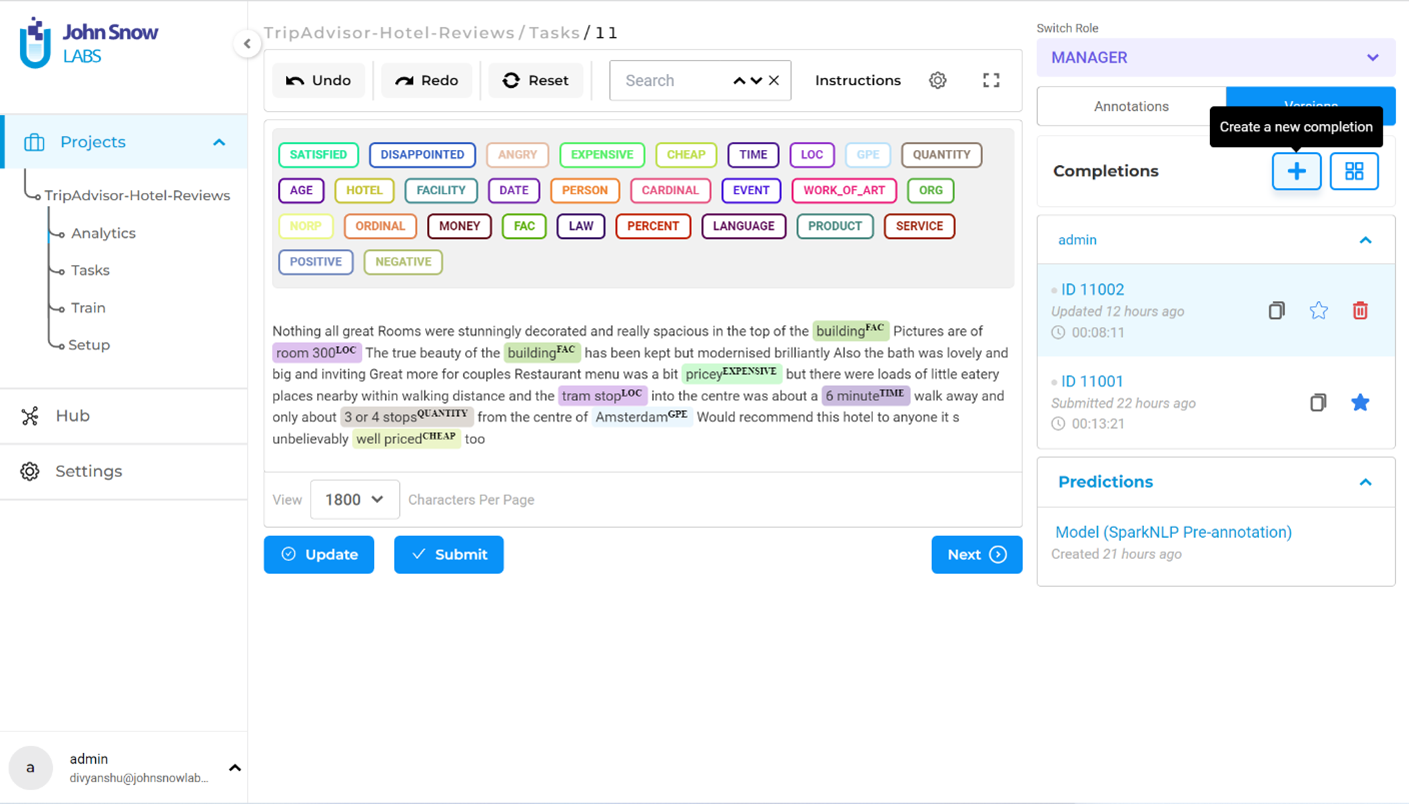Enter fullscreen annotation mode

[x=991, y=80]
